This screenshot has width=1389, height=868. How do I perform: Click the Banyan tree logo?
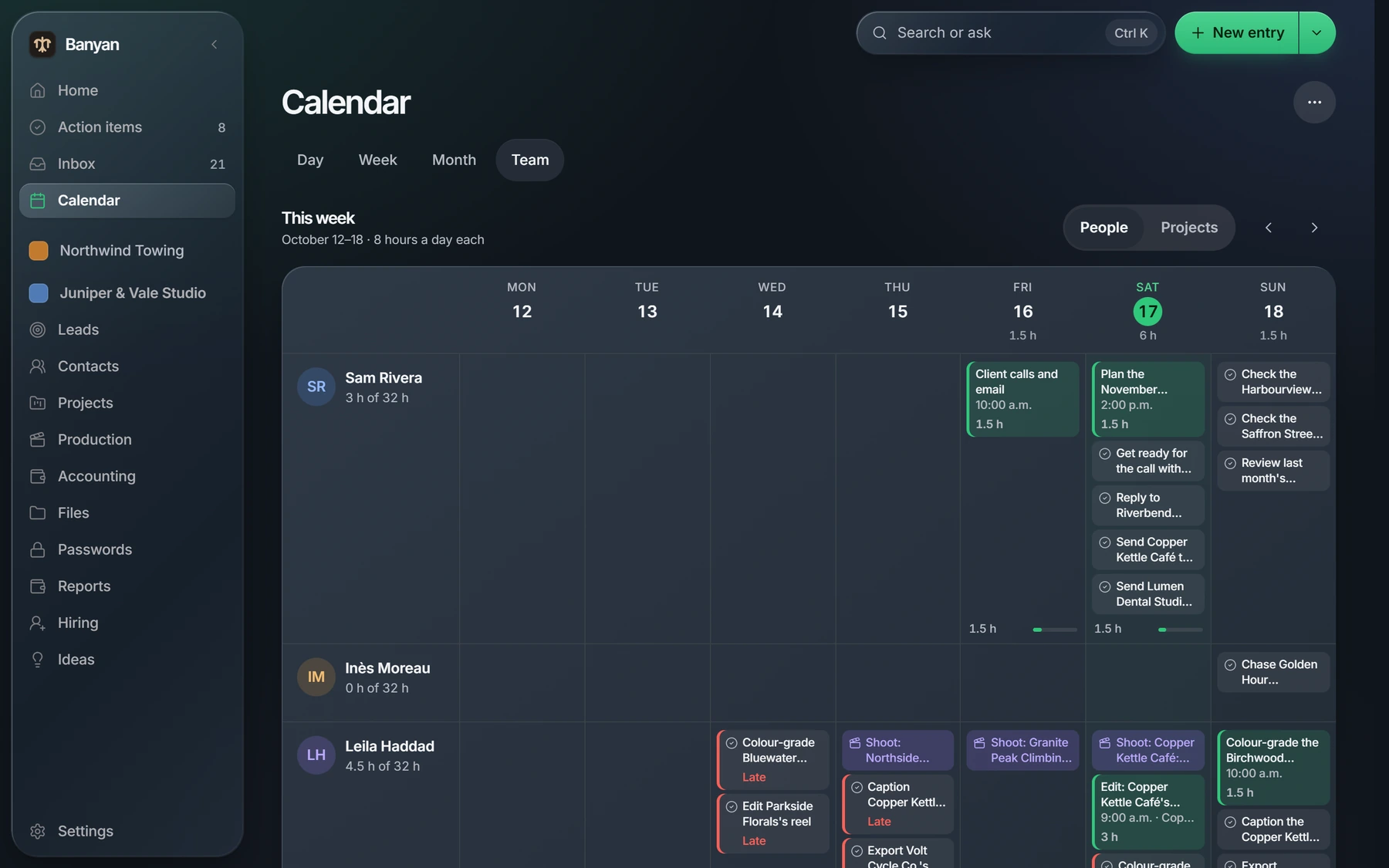coord(42,45)
